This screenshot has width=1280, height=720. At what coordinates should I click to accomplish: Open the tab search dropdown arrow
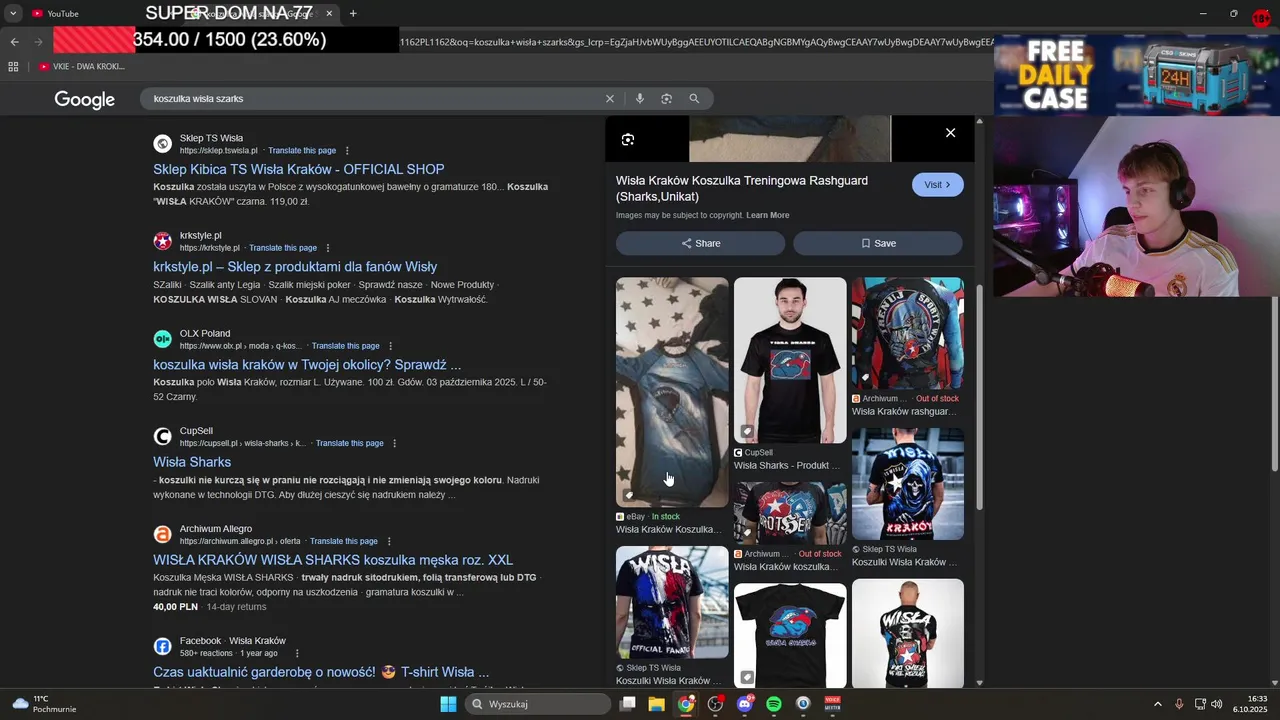click(13, 14)
